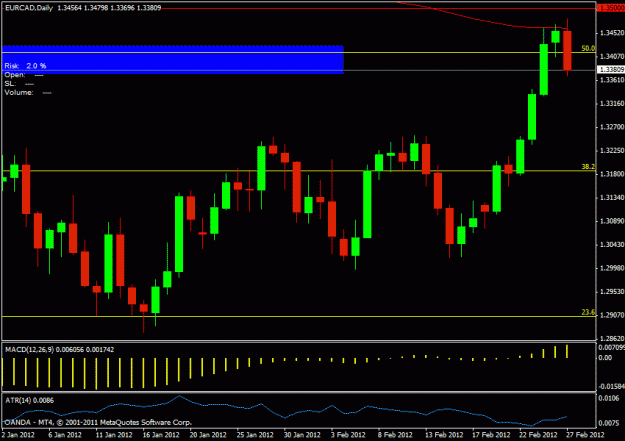Click price axis value 1.32700

click(612, 127)
